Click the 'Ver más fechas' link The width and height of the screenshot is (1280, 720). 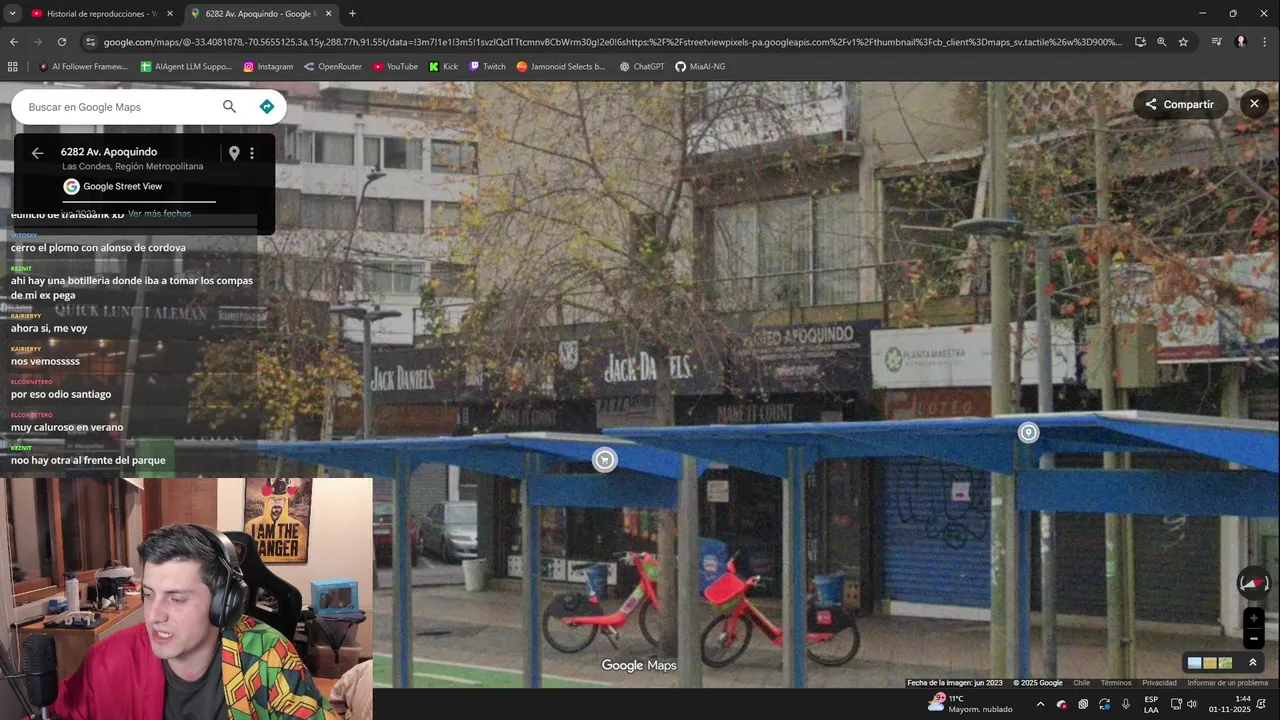click(x=159, y=214)
